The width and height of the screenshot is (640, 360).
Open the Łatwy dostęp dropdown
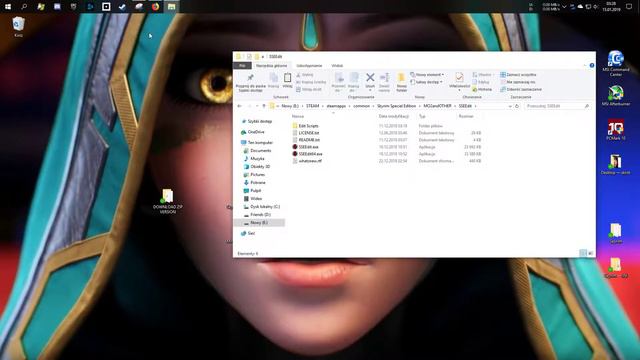click(x=426, y=82)
